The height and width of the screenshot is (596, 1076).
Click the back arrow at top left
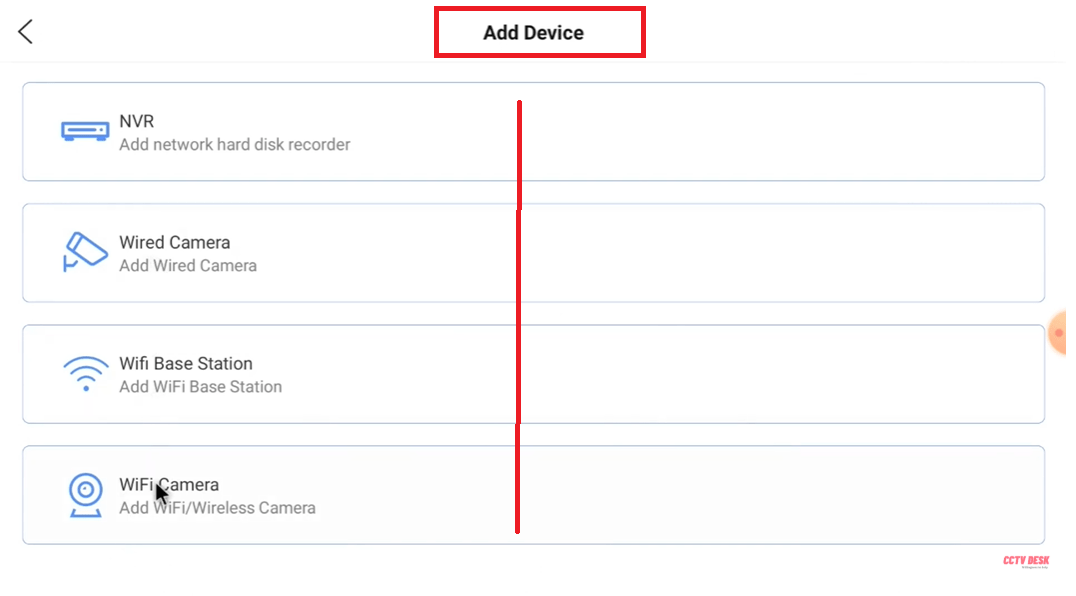[x=23, y=31]
